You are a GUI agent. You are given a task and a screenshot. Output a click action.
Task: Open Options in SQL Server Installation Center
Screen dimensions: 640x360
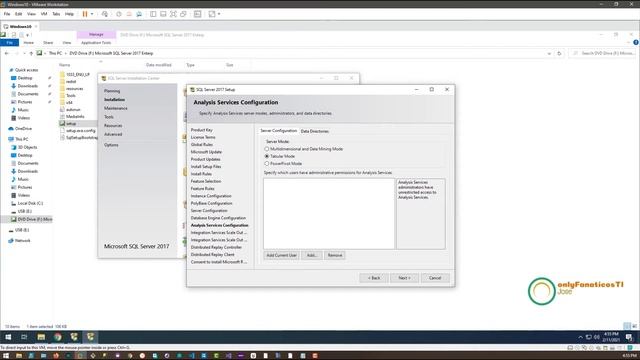click(x=111, y=145)
